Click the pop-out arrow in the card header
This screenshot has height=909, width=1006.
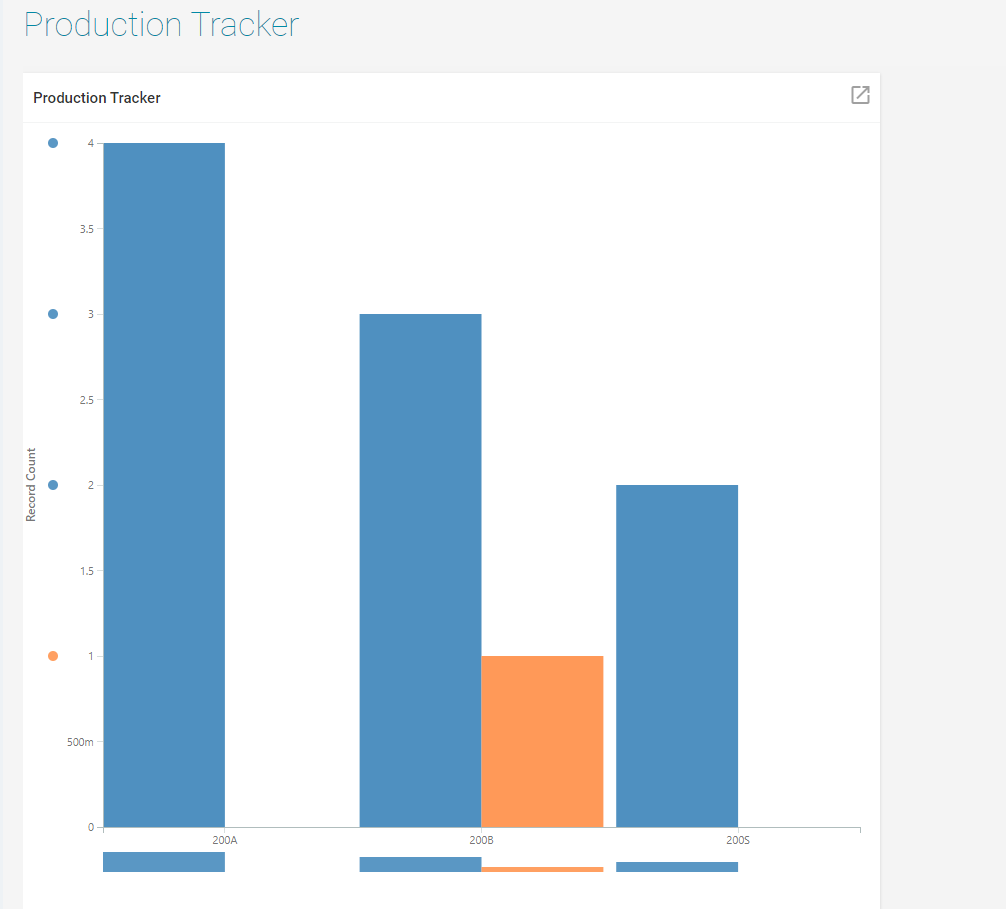[860, 95]
